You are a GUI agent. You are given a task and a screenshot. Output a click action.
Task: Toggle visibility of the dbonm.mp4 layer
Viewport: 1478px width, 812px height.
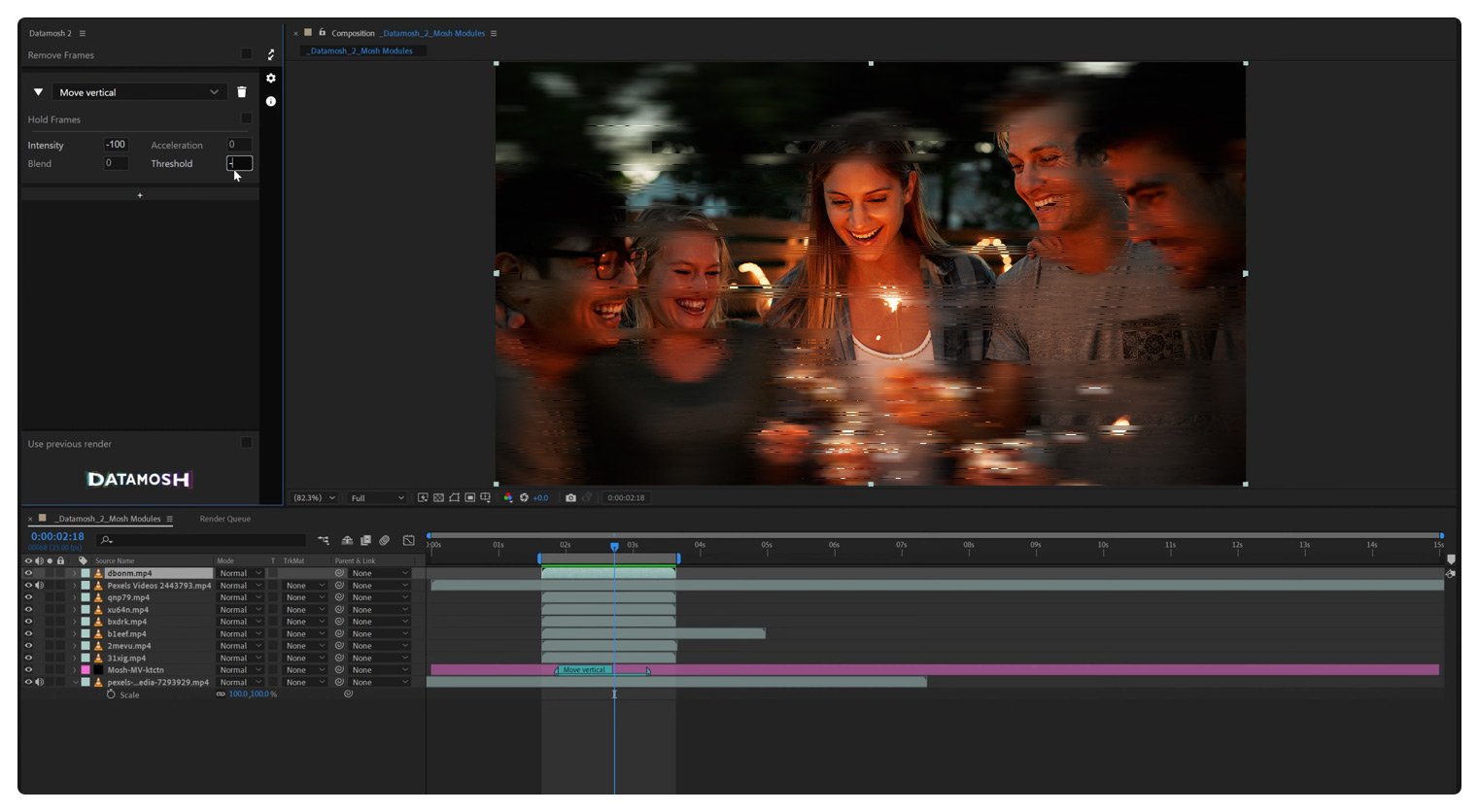29,573
